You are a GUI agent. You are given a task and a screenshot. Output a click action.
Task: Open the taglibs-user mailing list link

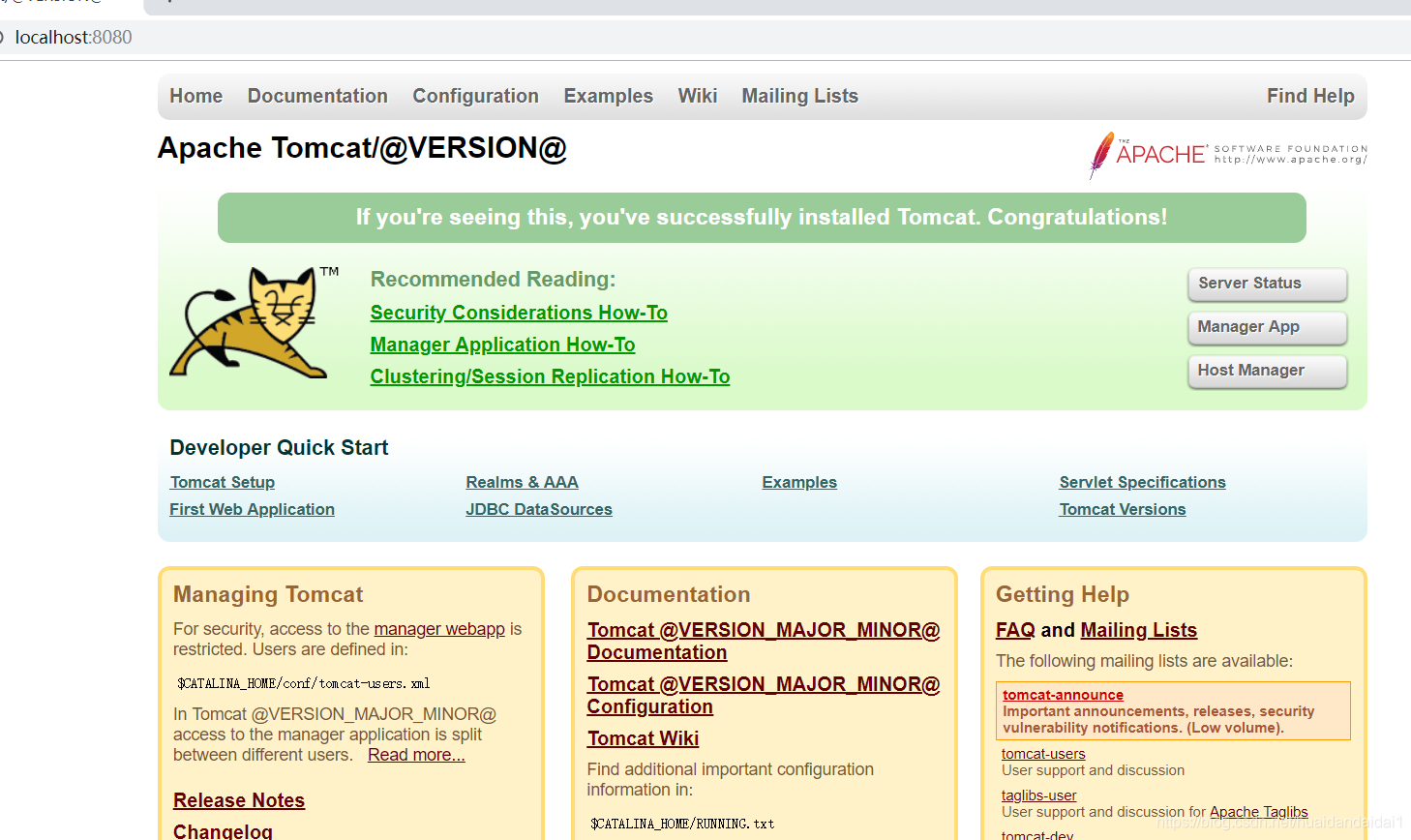[1038, 795]
